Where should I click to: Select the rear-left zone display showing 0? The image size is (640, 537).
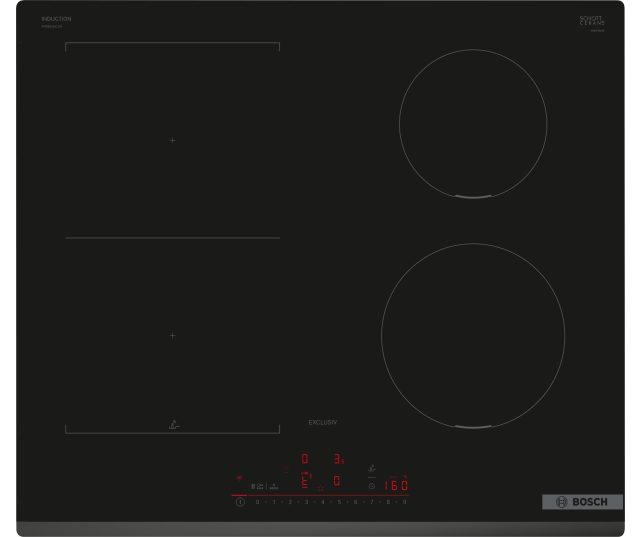pos(305,460)
